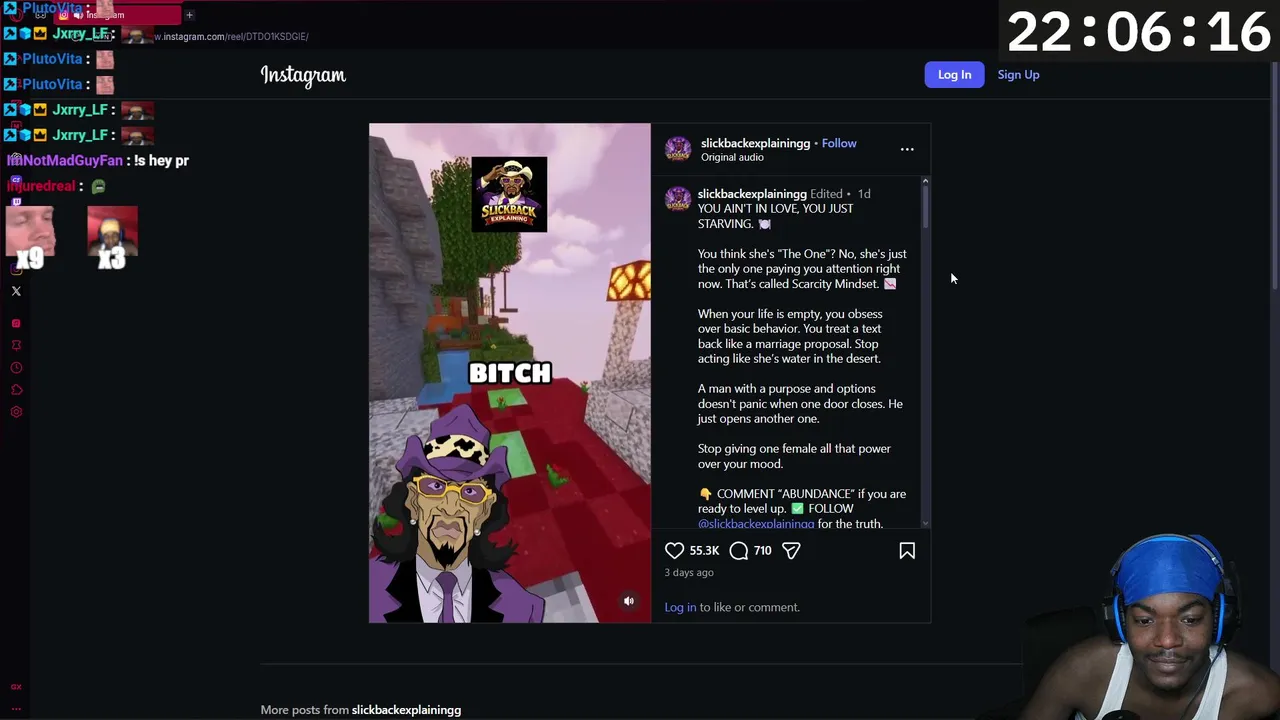Open the History clock sidebar icon
This screenshot has width=1280, height=720.
click(x=16, y=368)
